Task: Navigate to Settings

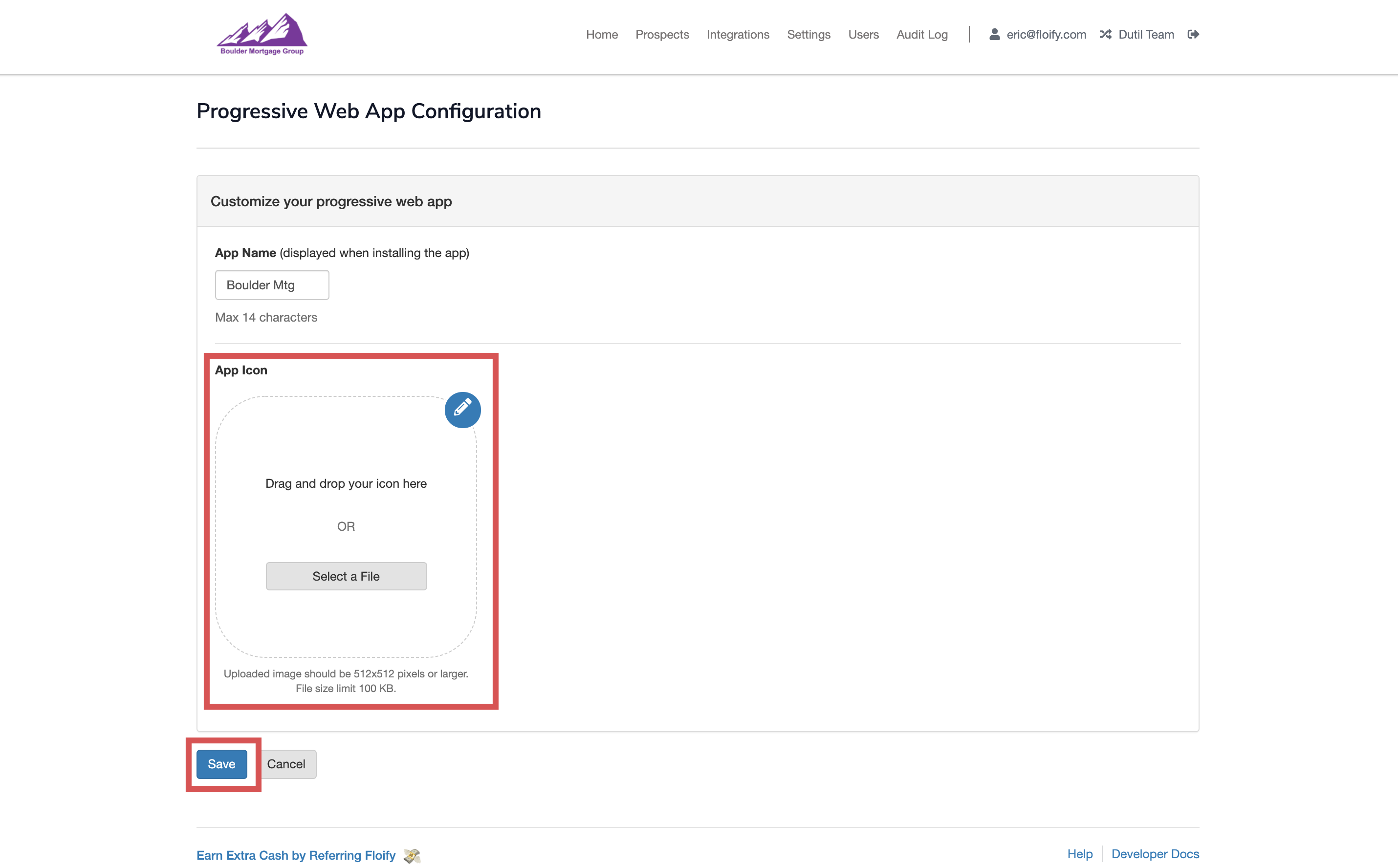Action: tap(808, 34)
